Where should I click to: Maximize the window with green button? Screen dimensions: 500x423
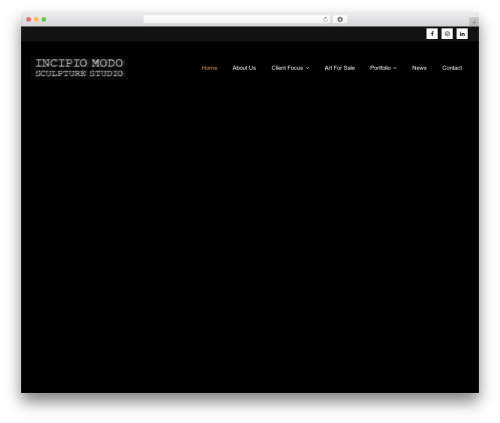click(x=44, y=19)
